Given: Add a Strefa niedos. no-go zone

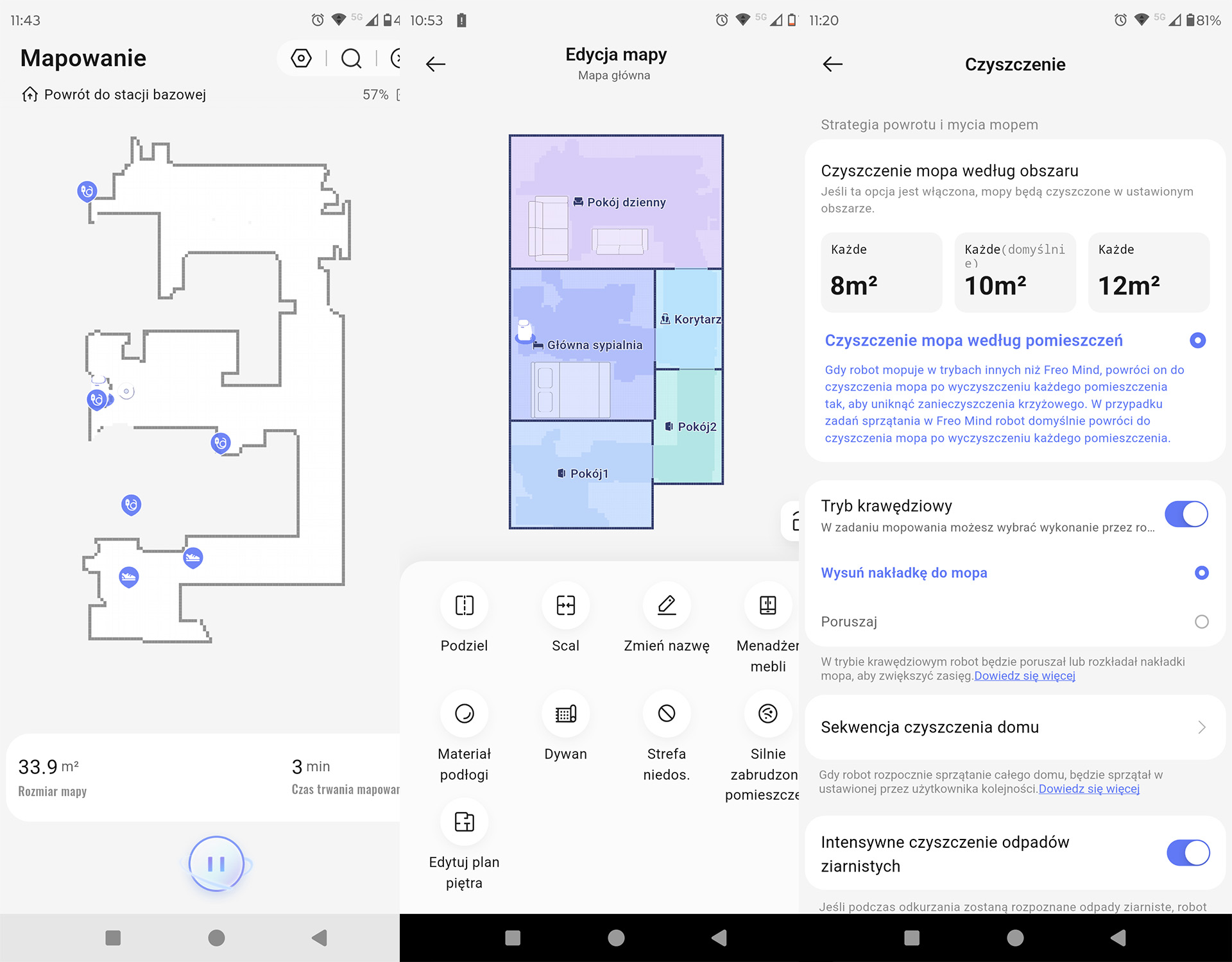Looking at the screenshot, I should [666, 713].
